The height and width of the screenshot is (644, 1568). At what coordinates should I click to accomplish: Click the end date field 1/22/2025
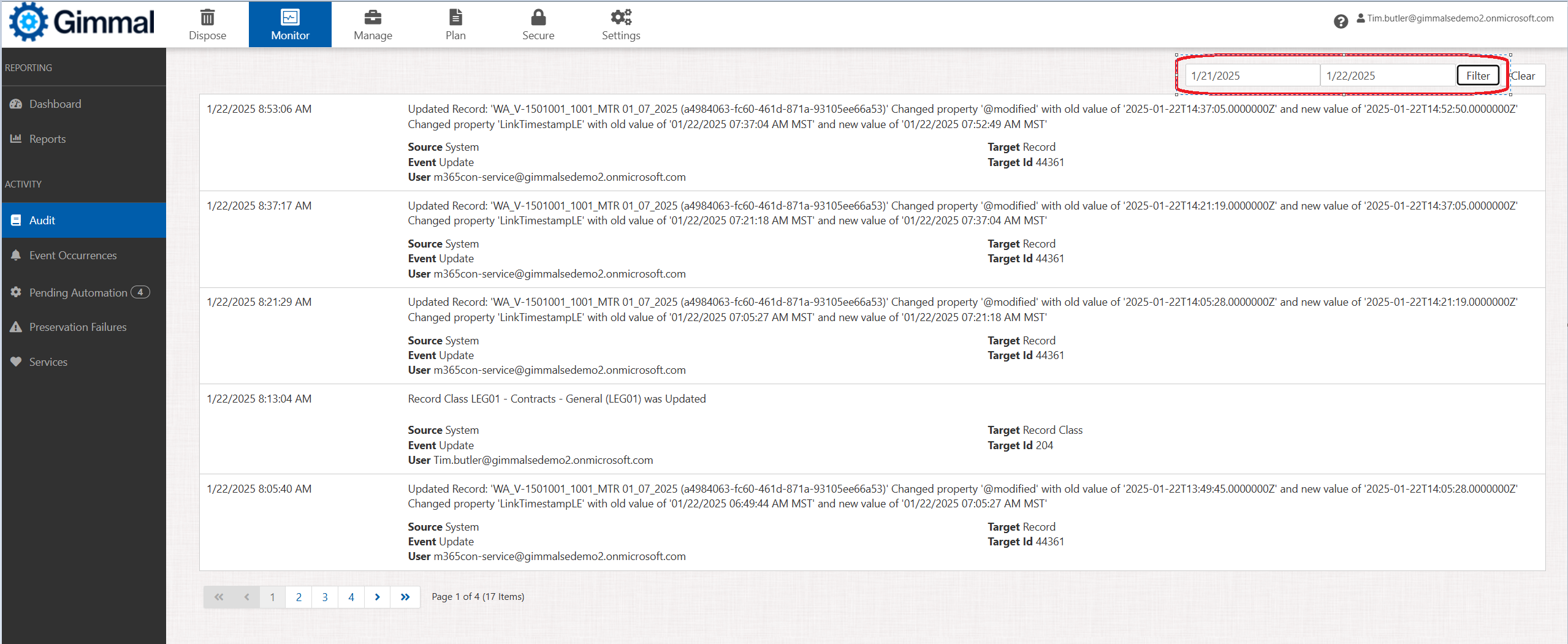point(1387,76)
